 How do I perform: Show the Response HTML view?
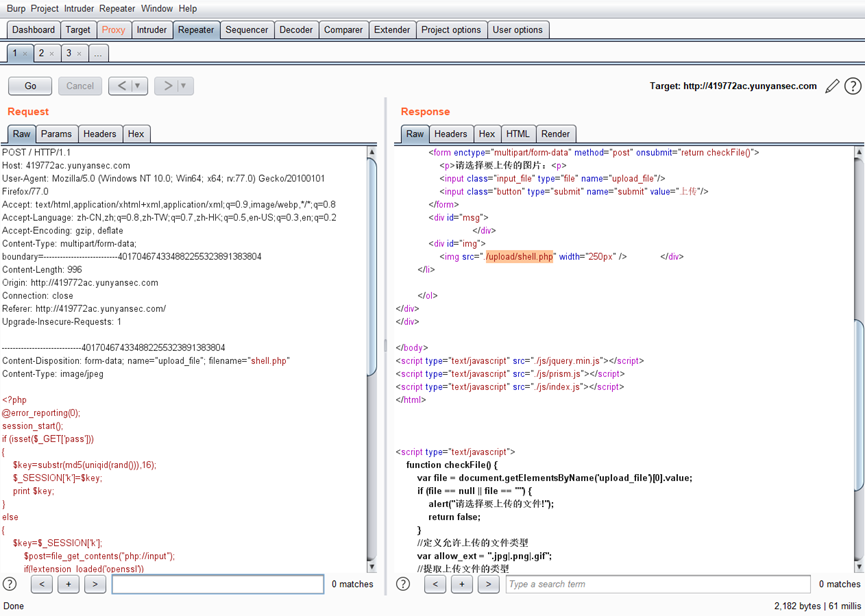[x=518, y=134]
